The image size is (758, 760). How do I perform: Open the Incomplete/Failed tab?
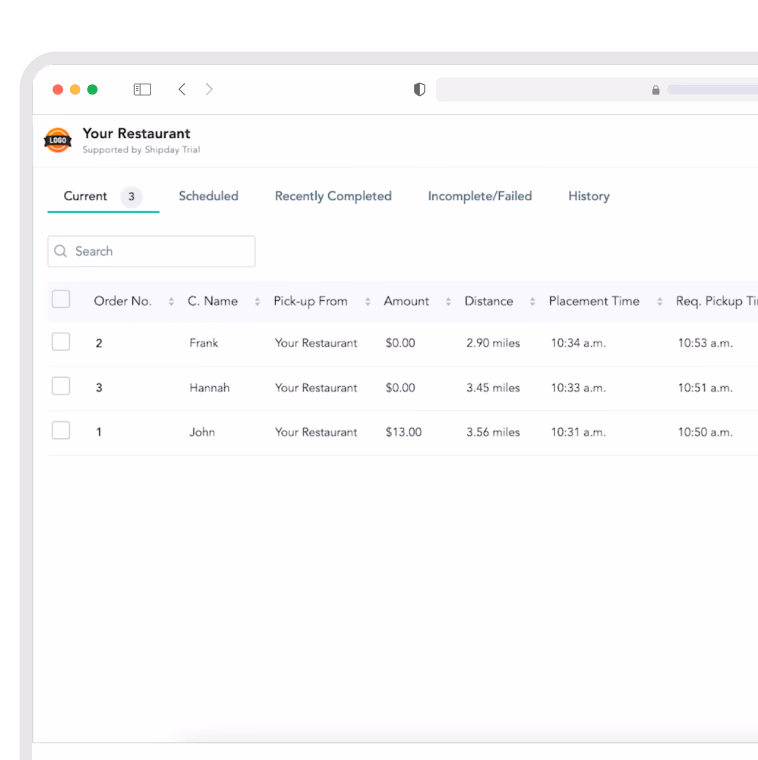pos(480,196)
